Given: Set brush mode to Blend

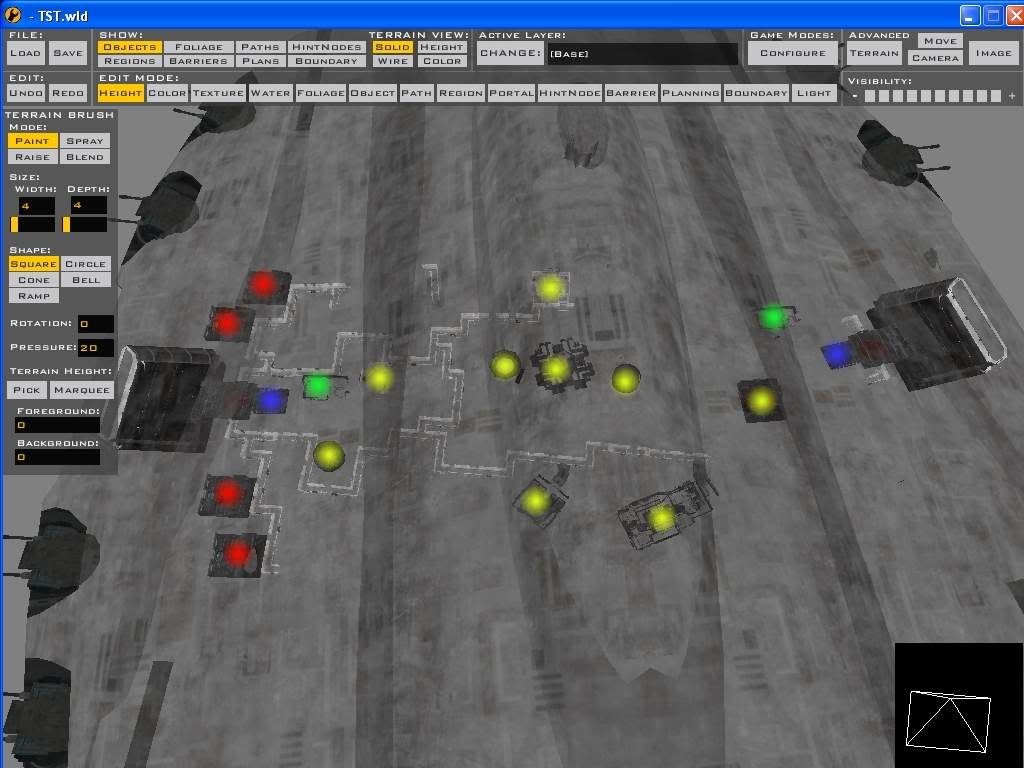Looking at the screenshot, I should click(84, 157).
